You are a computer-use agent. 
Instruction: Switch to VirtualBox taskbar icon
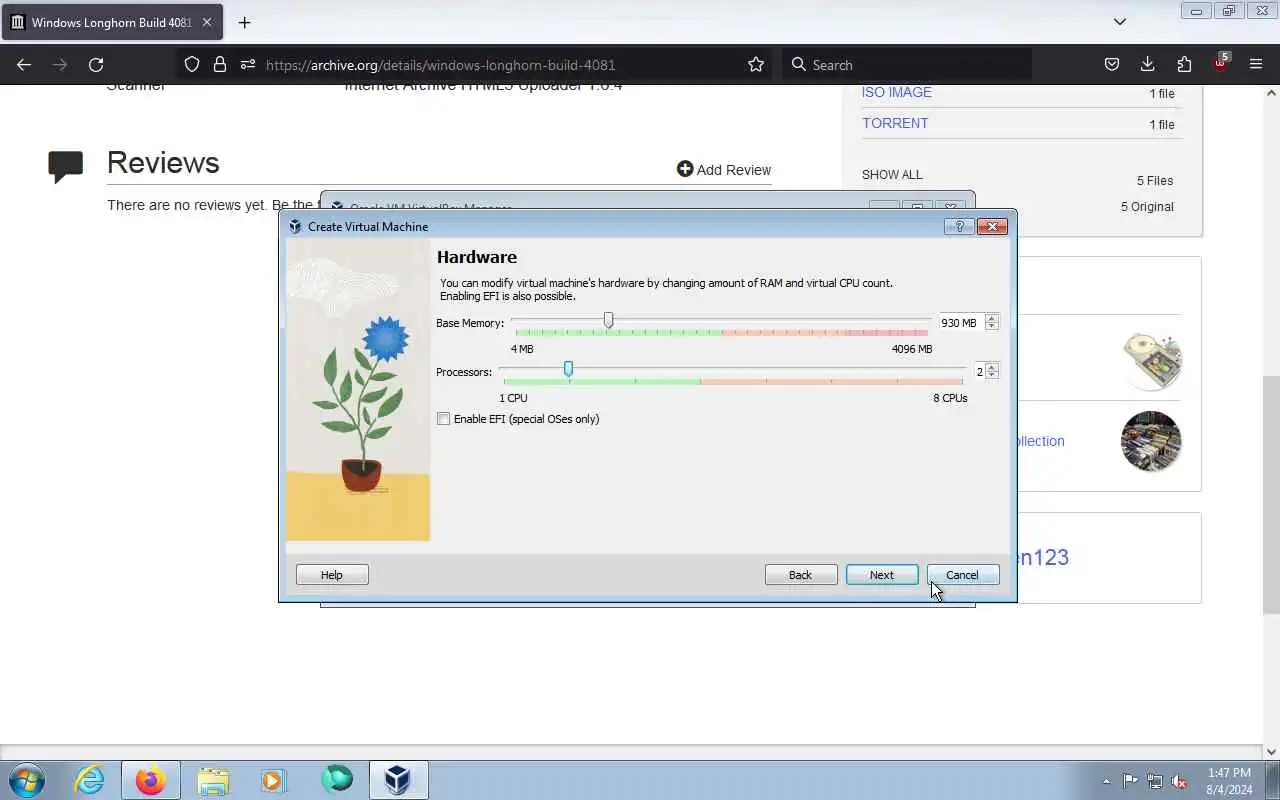[398, 780]
